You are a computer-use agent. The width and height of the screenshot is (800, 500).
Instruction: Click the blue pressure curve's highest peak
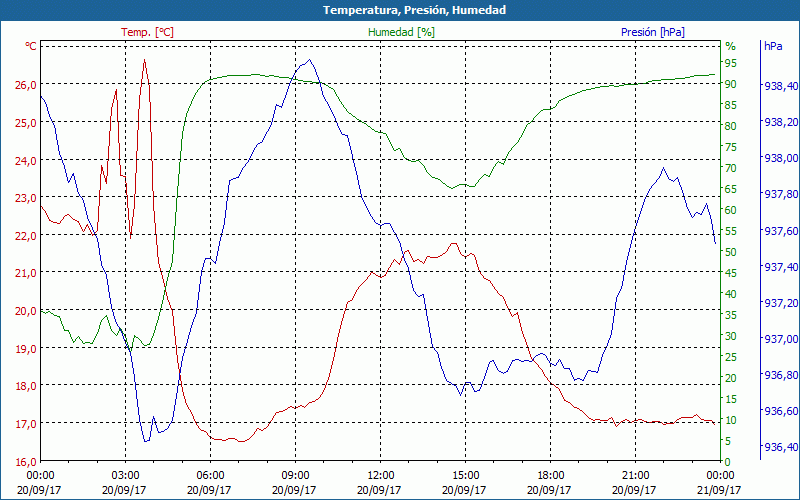click(309, 60)
